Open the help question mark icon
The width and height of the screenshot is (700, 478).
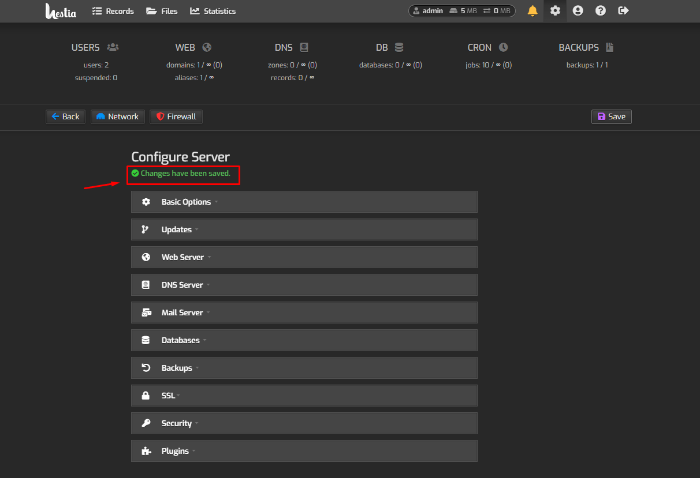click(600, 11)
